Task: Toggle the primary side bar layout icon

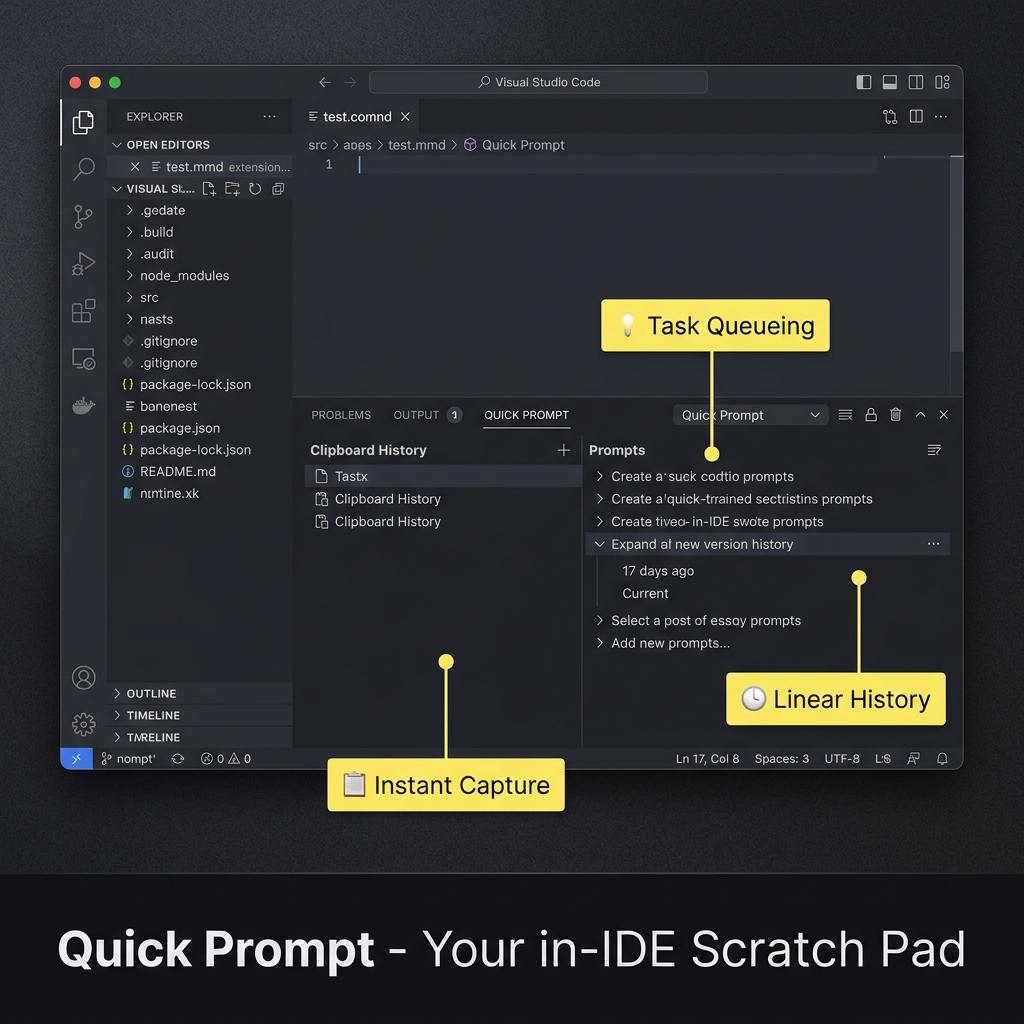Action: [864, 82]
